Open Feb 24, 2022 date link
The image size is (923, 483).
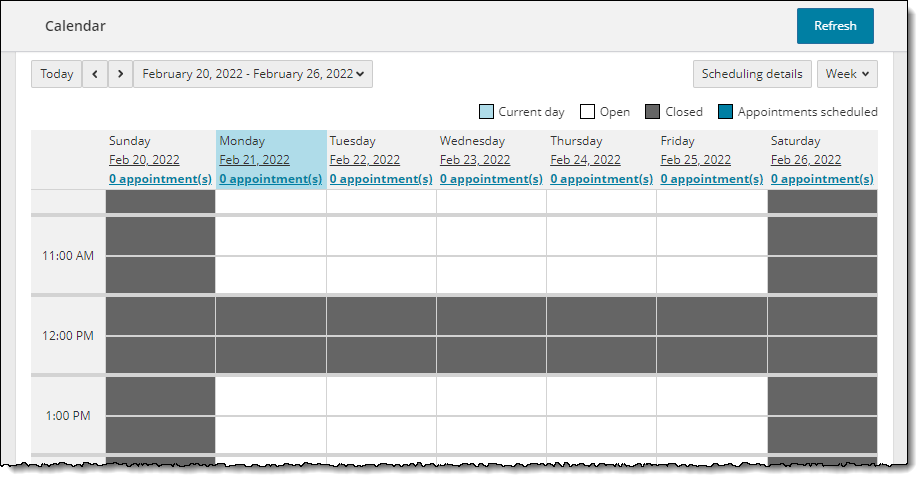point(585,160)
